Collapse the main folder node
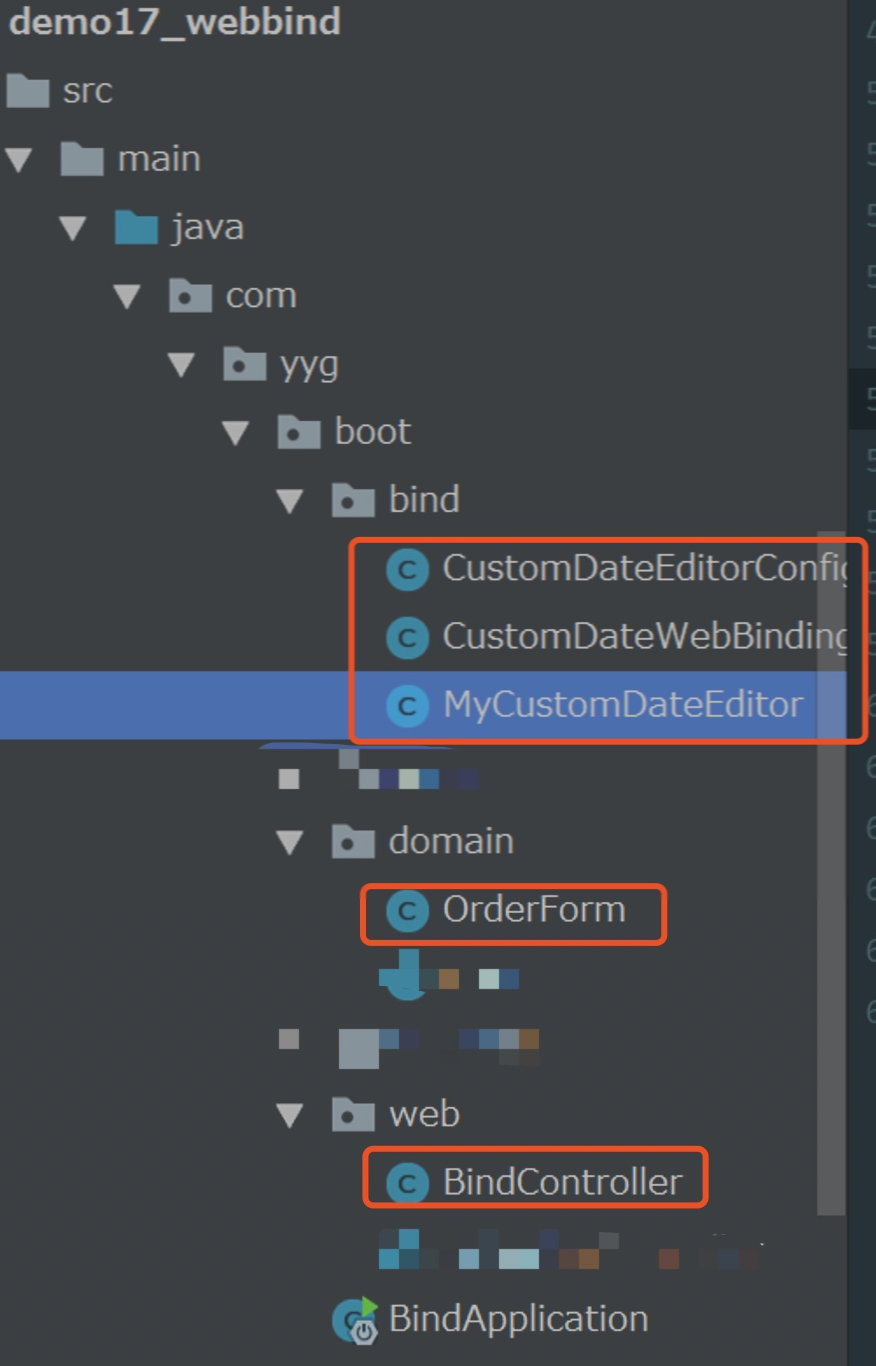The image size is (876, 1366). [x=18, y=158]
